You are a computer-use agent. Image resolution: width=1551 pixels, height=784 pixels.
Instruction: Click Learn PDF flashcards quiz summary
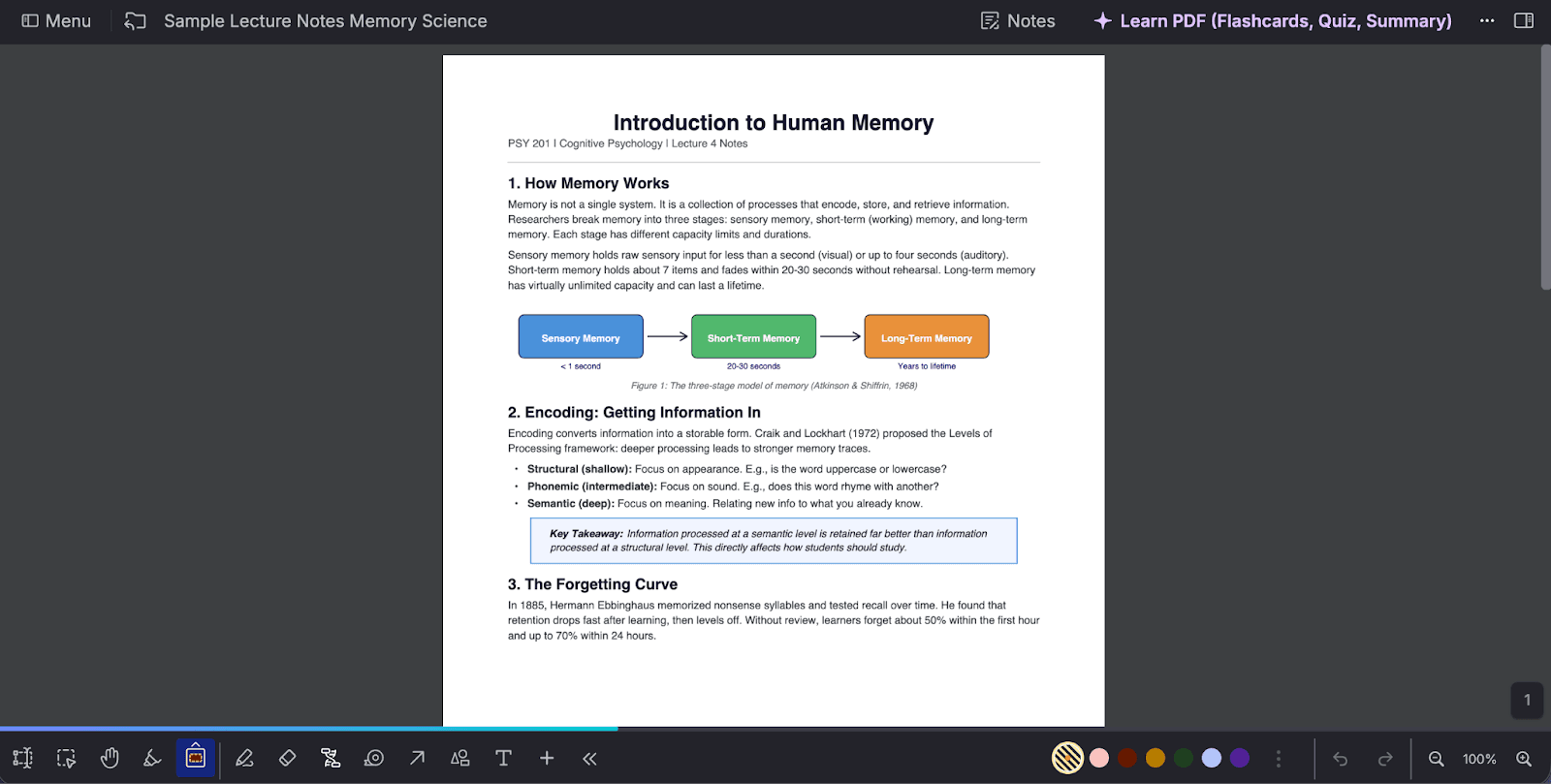tap(1273, 20)
